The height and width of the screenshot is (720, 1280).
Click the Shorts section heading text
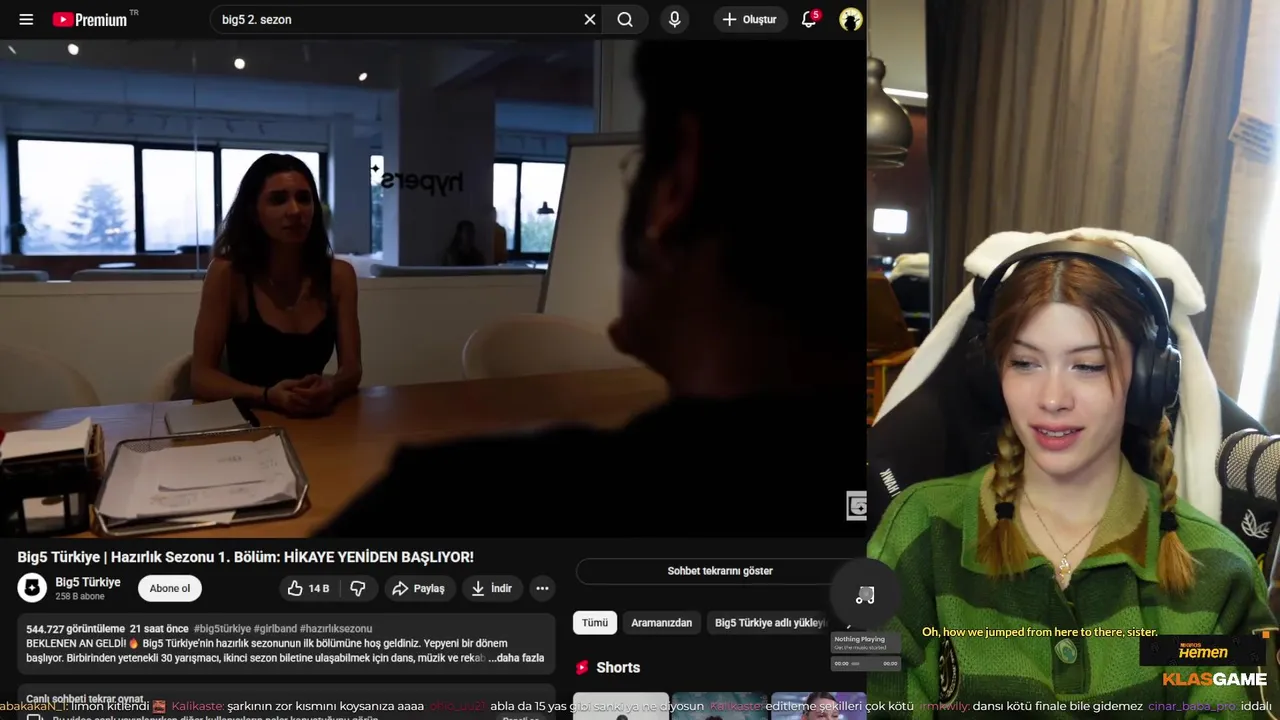(x=618, y=667)
